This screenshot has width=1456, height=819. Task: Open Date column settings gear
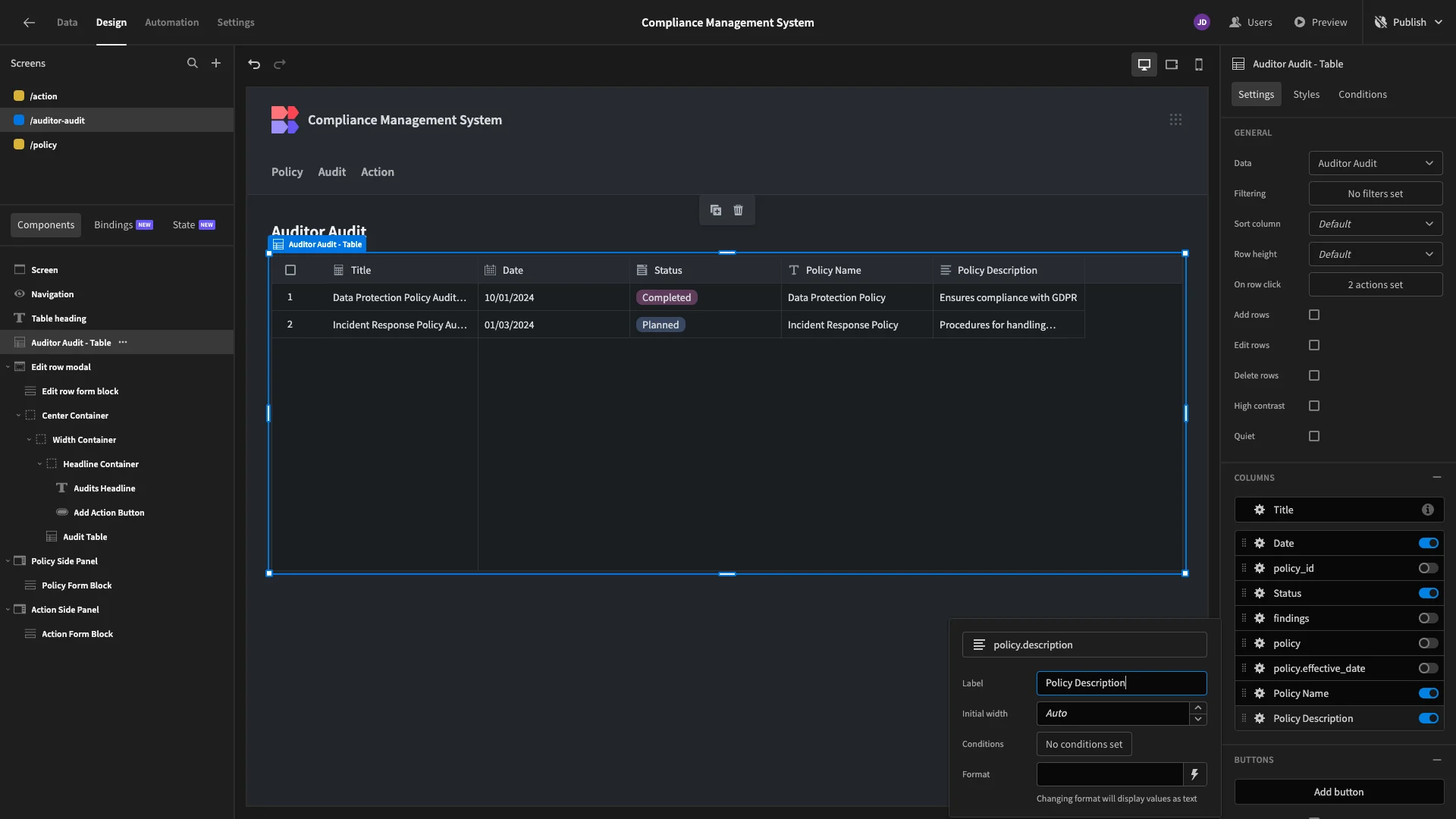[x=1260, y=543]
